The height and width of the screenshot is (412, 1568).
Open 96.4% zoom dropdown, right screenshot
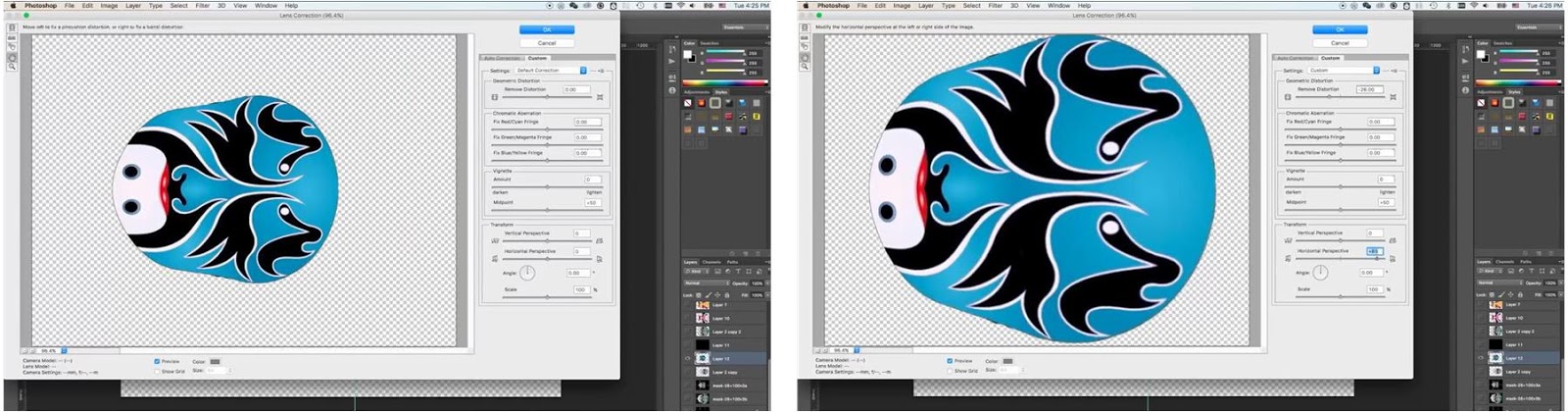point(846,350)
